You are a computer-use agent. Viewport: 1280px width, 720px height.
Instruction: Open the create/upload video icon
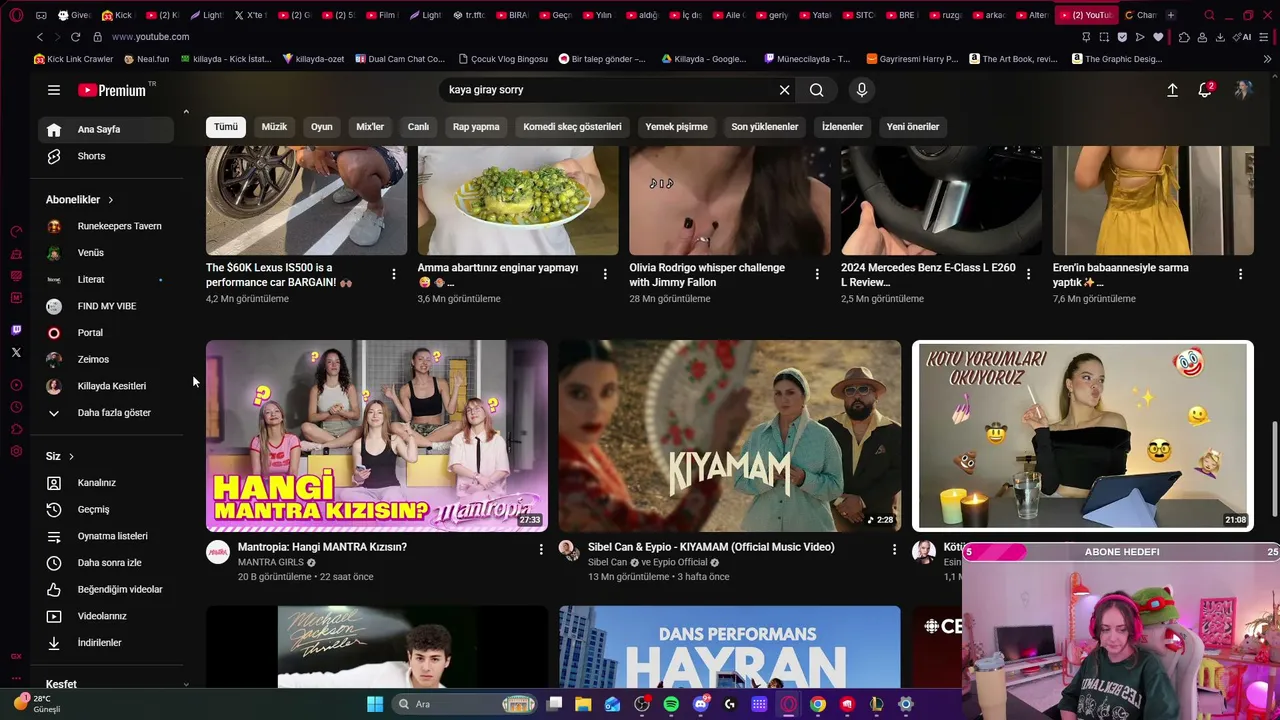pos(1173,90)
